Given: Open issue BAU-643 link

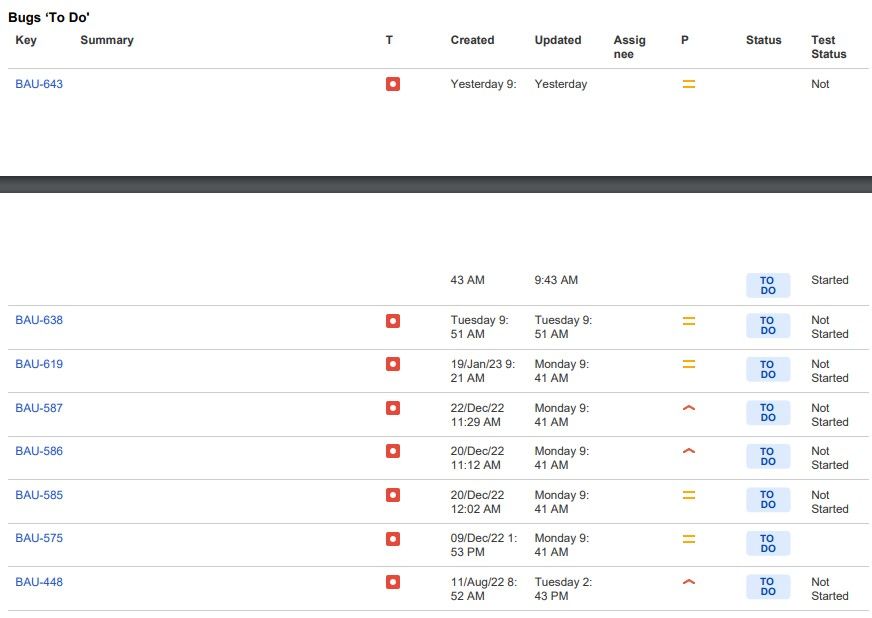Looking at the screenshot, I should coord(39,84).
